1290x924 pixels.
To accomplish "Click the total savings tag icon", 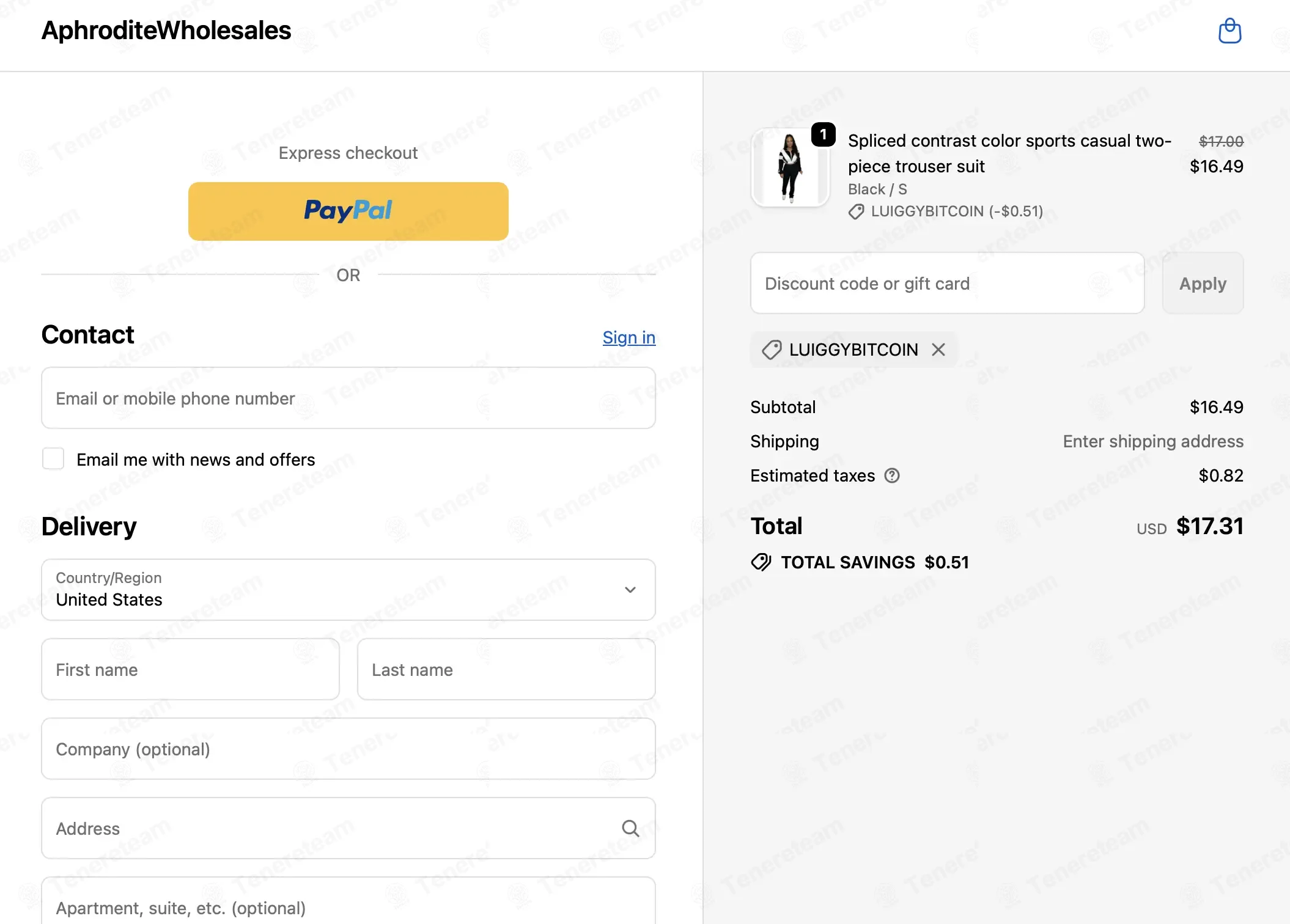I will [761, 562].
